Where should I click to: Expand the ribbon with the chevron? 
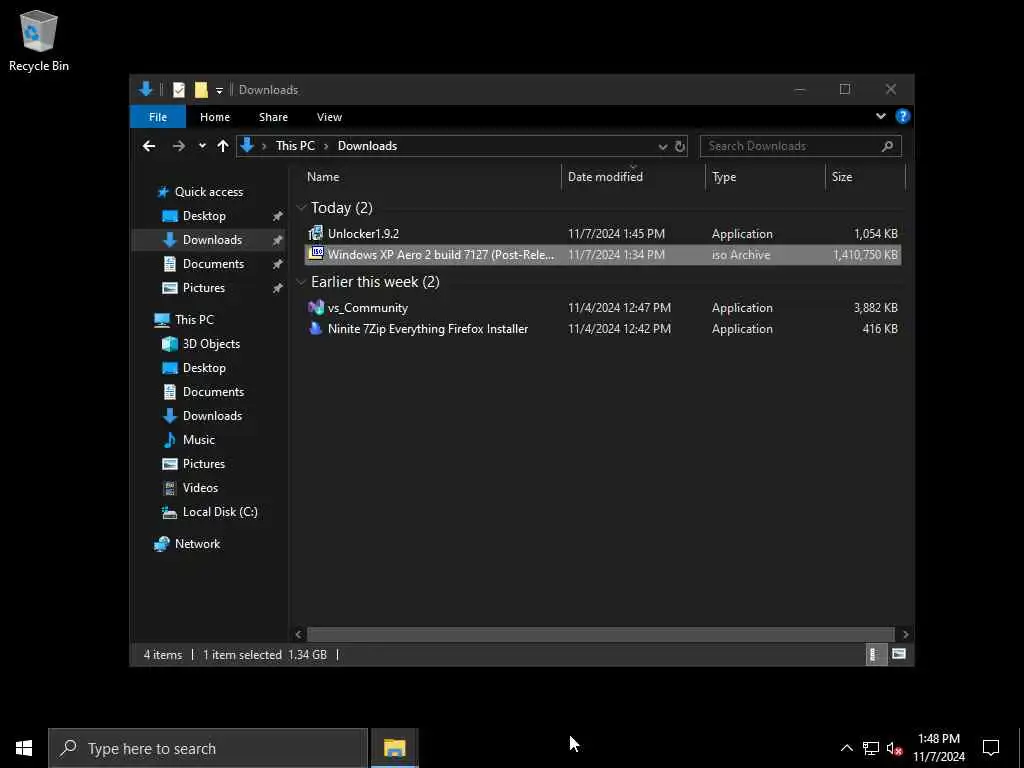[x=880, y=116]
